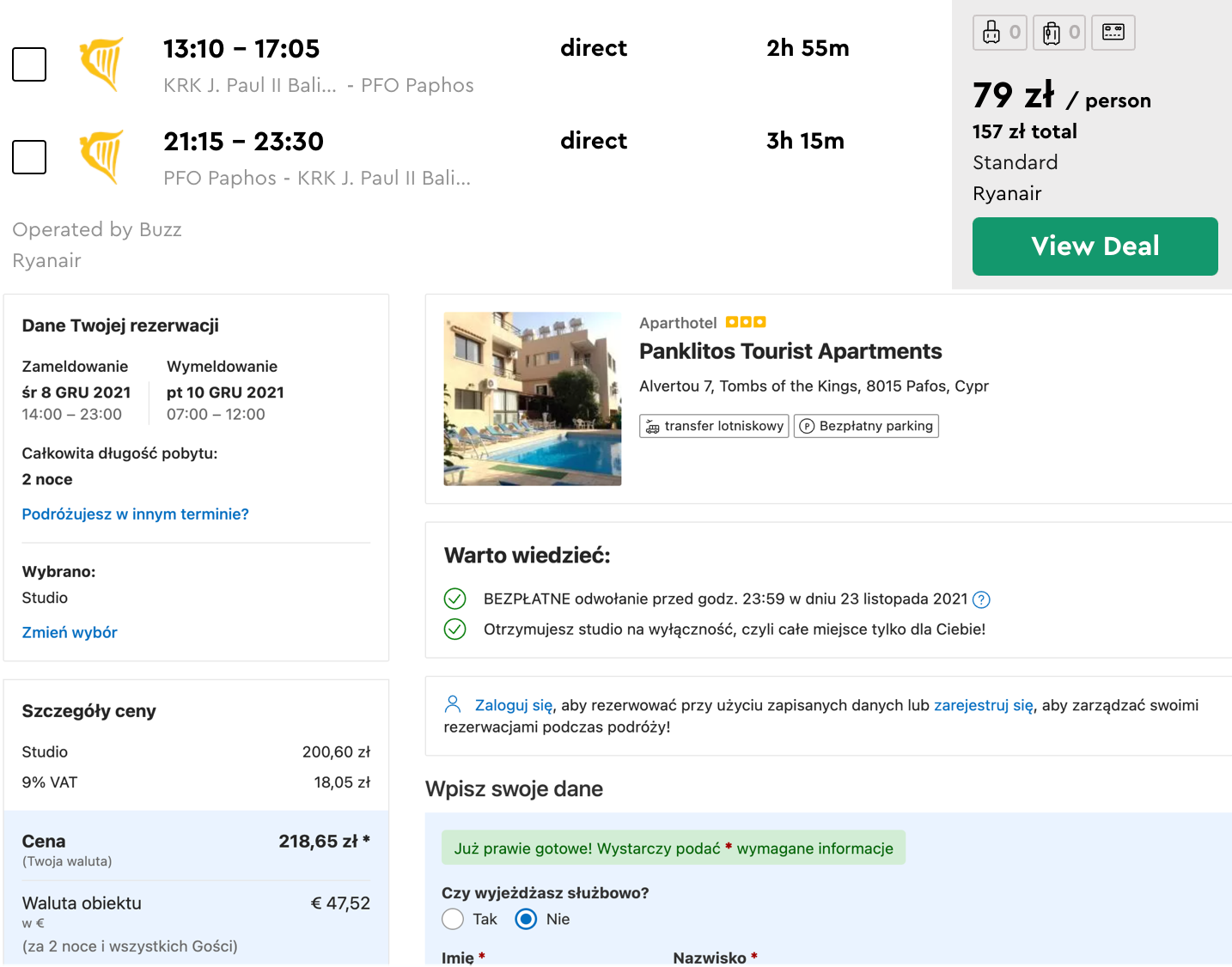Click the zarejestruj się link
Viewport: 1232px width, 967px height.
pos(984,705)
